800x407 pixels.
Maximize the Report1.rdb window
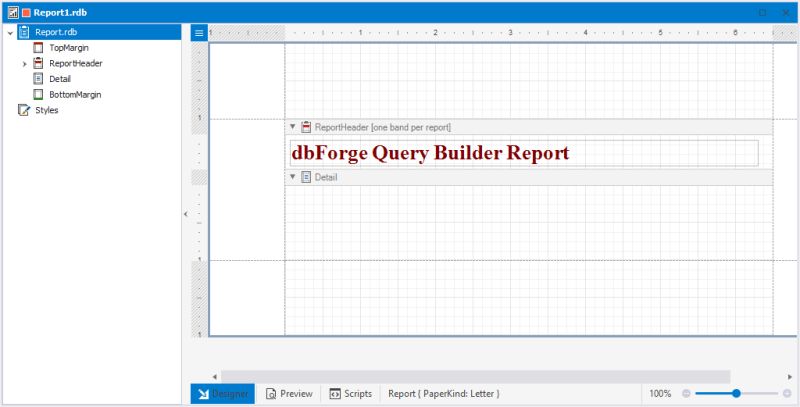[762, 12]
